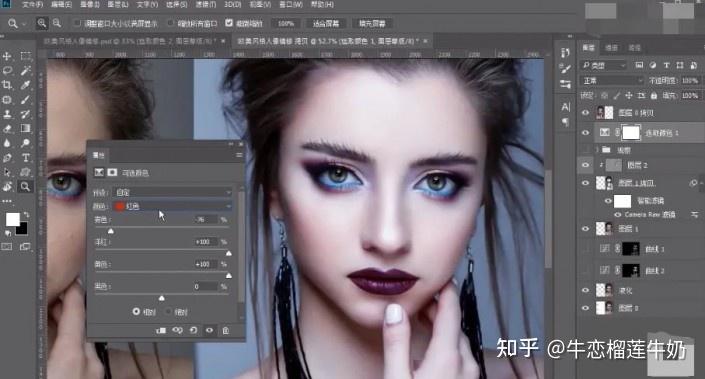Image resolution: width=705 pixels, height=379 pixels.
Task: Click the foreground color swatch
Action: point(13,219)
